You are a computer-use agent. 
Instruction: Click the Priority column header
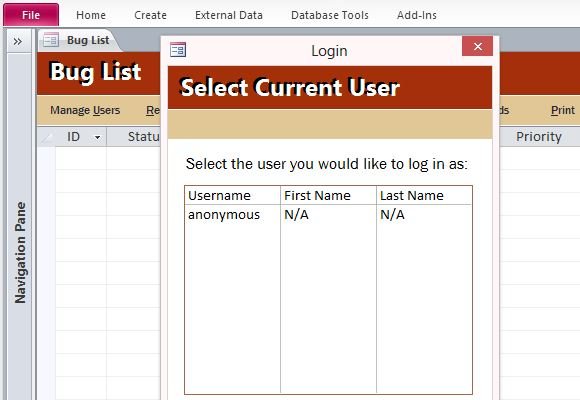click(x=539, y=137)
